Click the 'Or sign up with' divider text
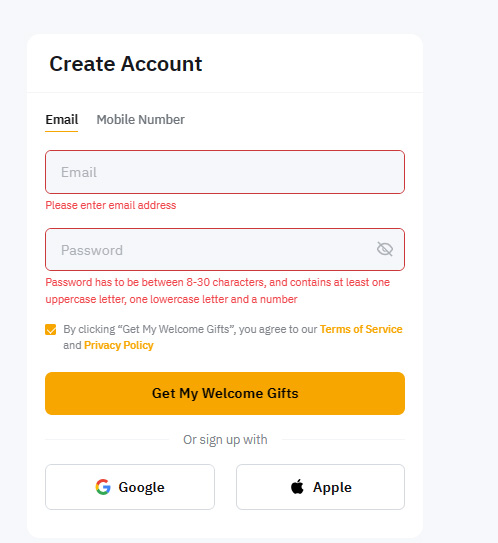 pyautogui.click(x=225, y=440)
